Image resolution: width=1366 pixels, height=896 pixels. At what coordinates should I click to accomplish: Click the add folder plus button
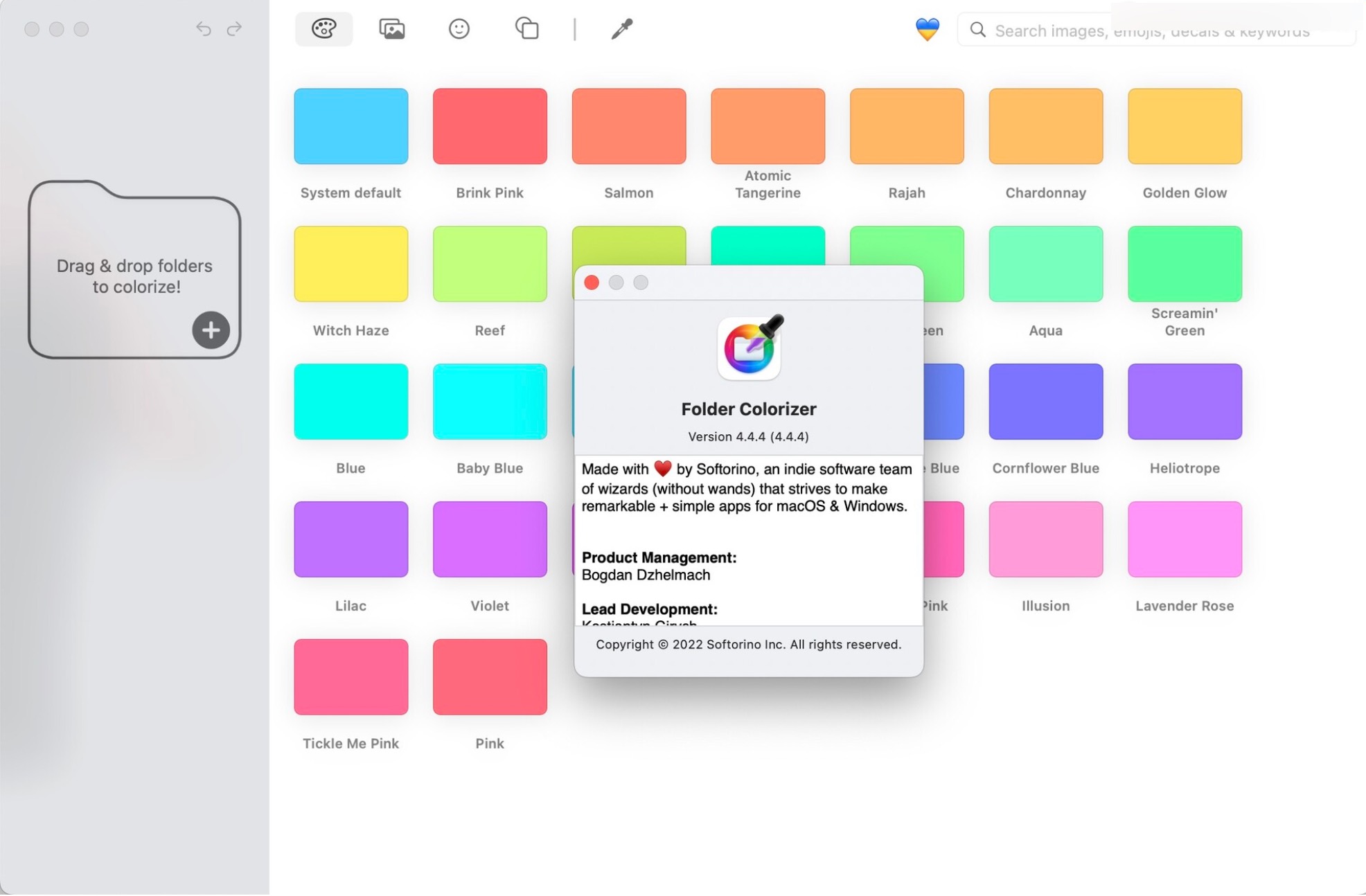point(211,329)
